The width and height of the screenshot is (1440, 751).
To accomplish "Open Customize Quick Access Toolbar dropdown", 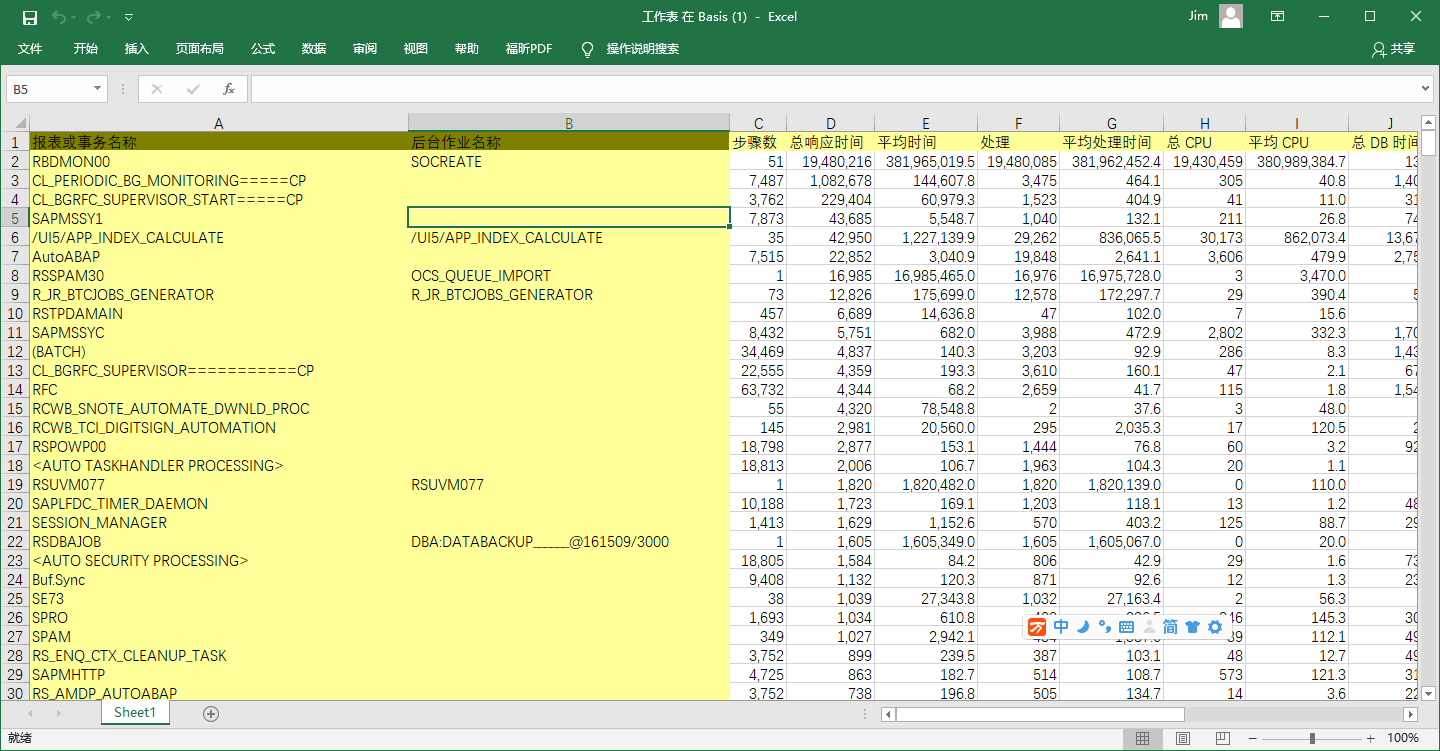I will point(129,17).
